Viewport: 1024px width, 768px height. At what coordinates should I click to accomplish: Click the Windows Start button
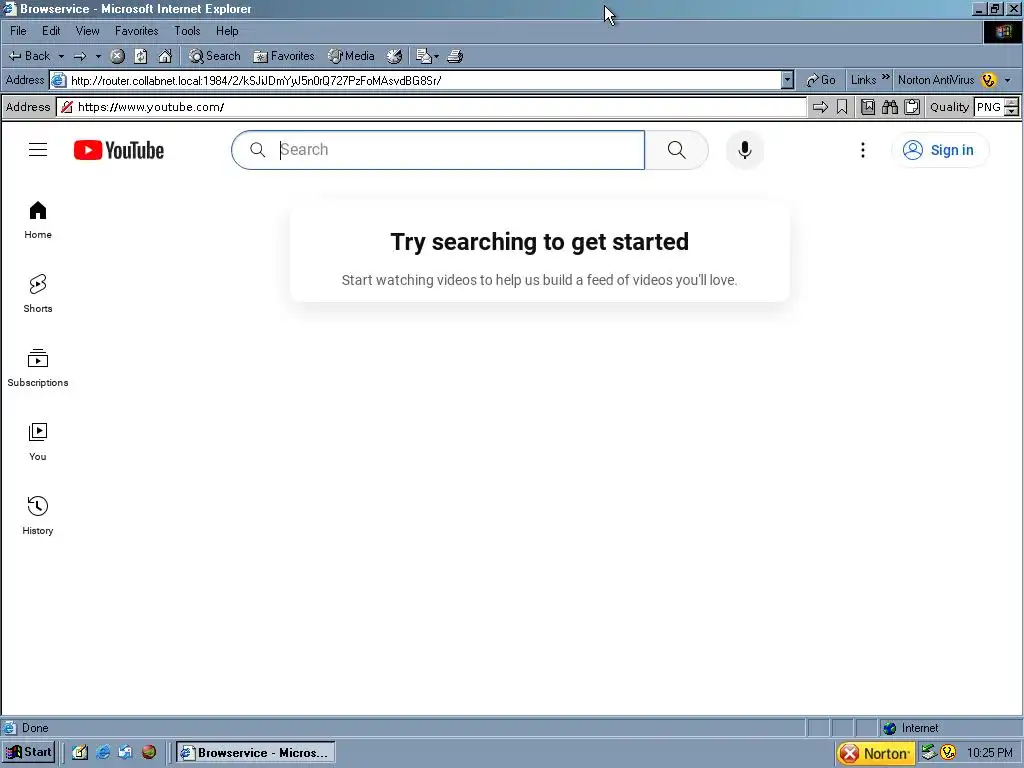[x=29, y=752]
